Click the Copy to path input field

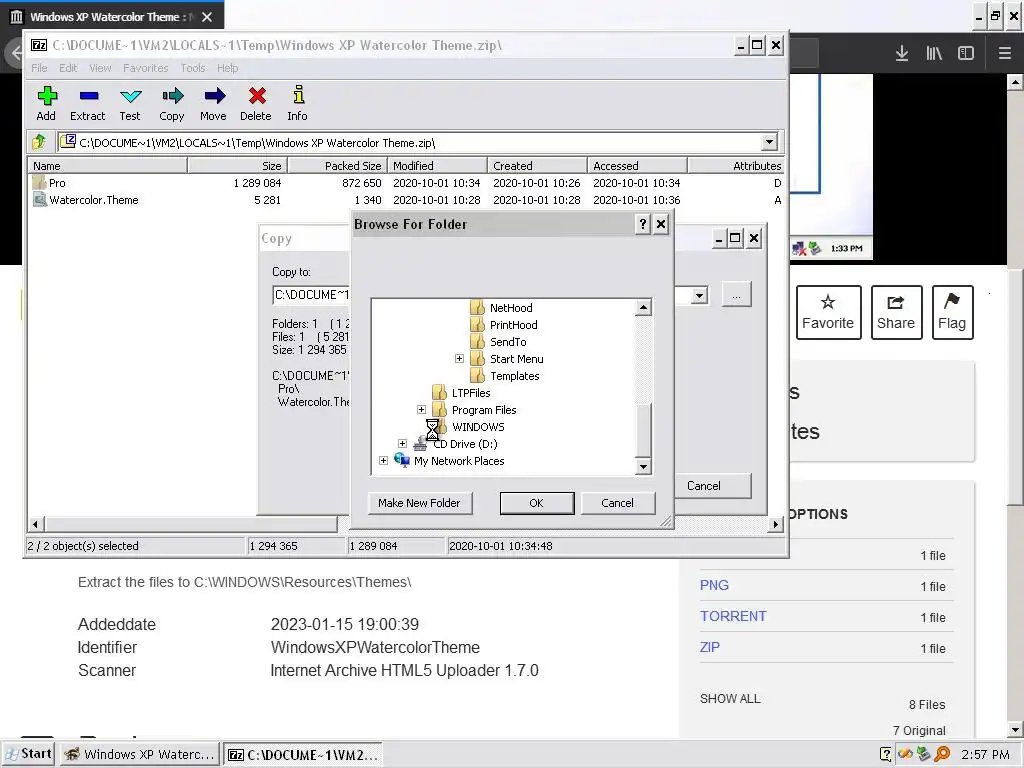311,295
